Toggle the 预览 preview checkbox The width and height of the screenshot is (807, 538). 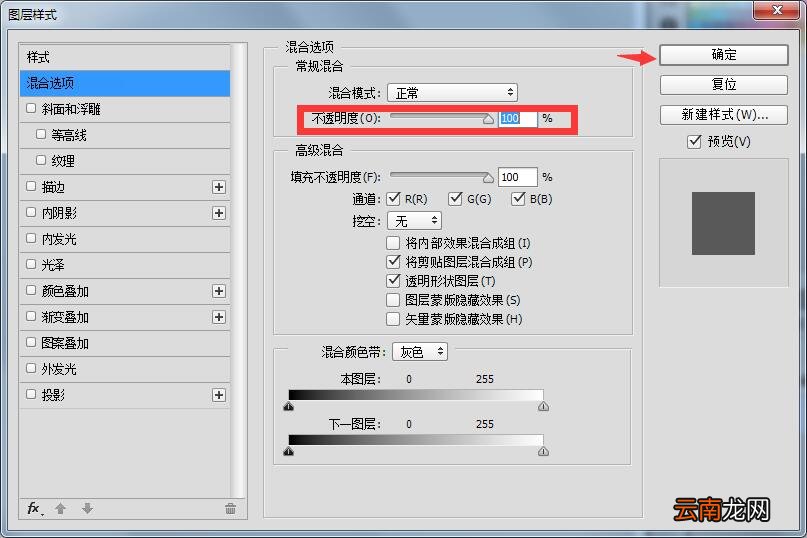(694, 141)
